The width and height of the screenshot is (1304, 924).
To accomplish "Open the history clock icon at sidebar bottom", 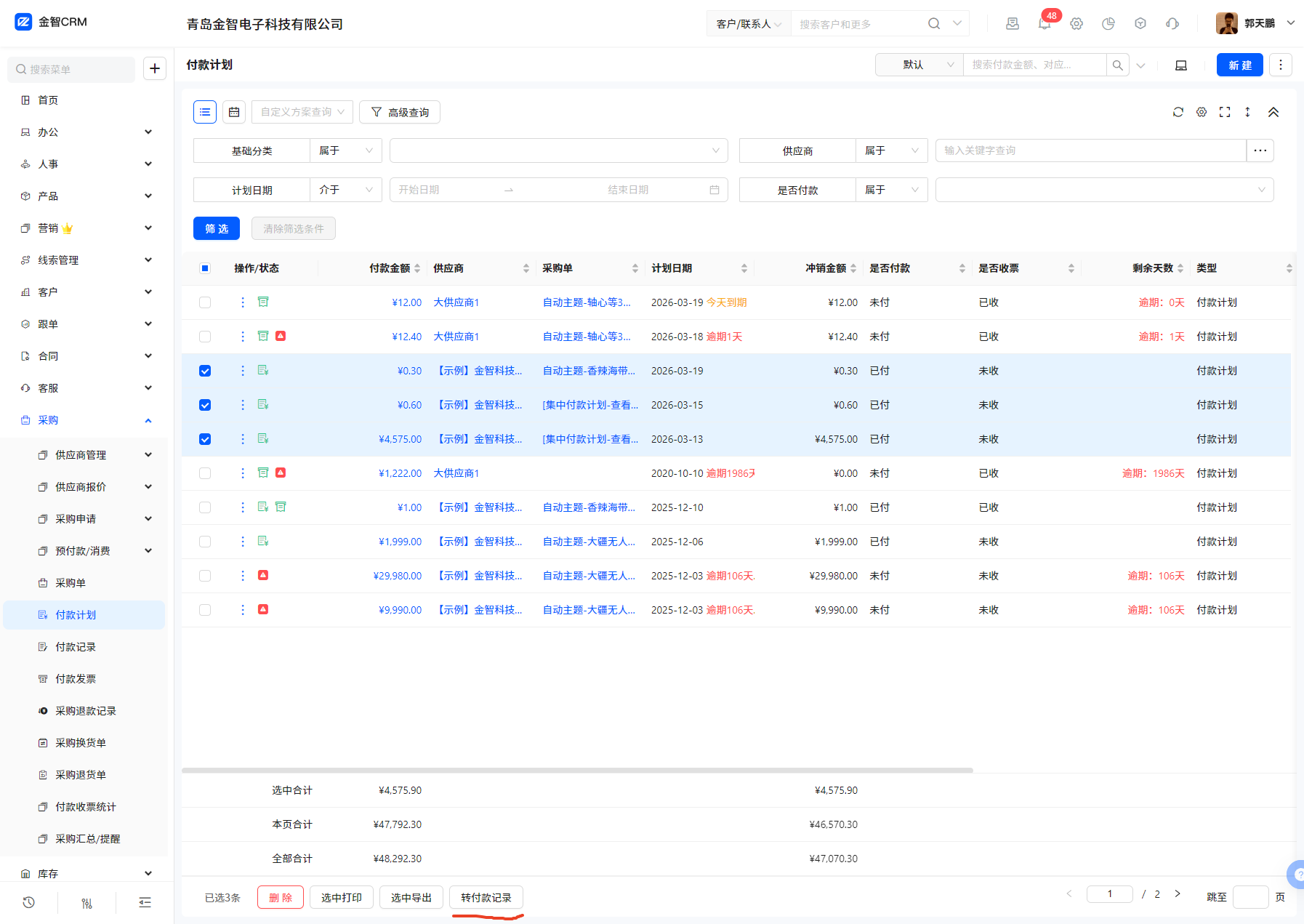I will pos(29,902).
